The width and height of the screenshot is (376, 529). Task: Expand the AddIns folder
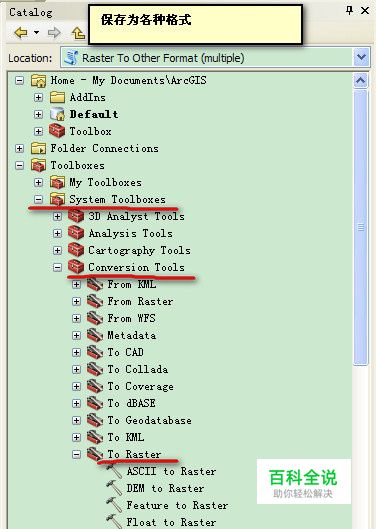(x=38, y=98)
